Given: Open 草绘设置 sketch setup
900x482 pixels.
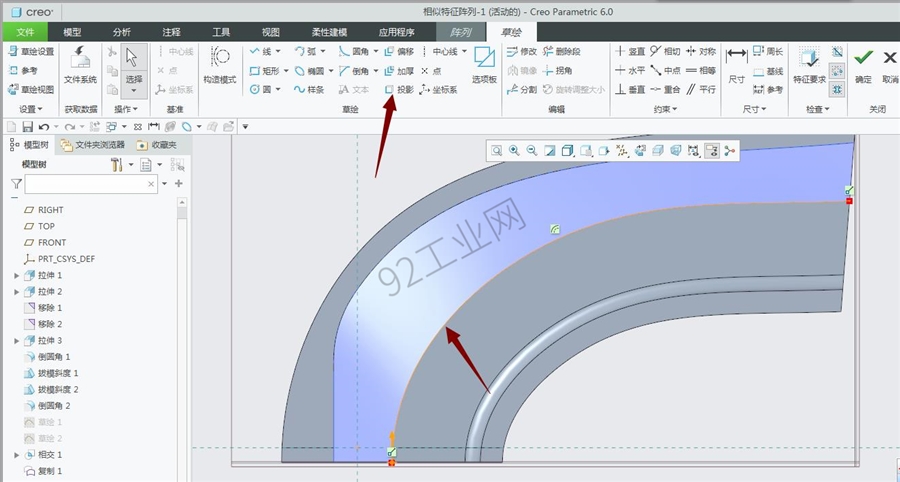Looking at the screenshot, I should coord(31,52).
